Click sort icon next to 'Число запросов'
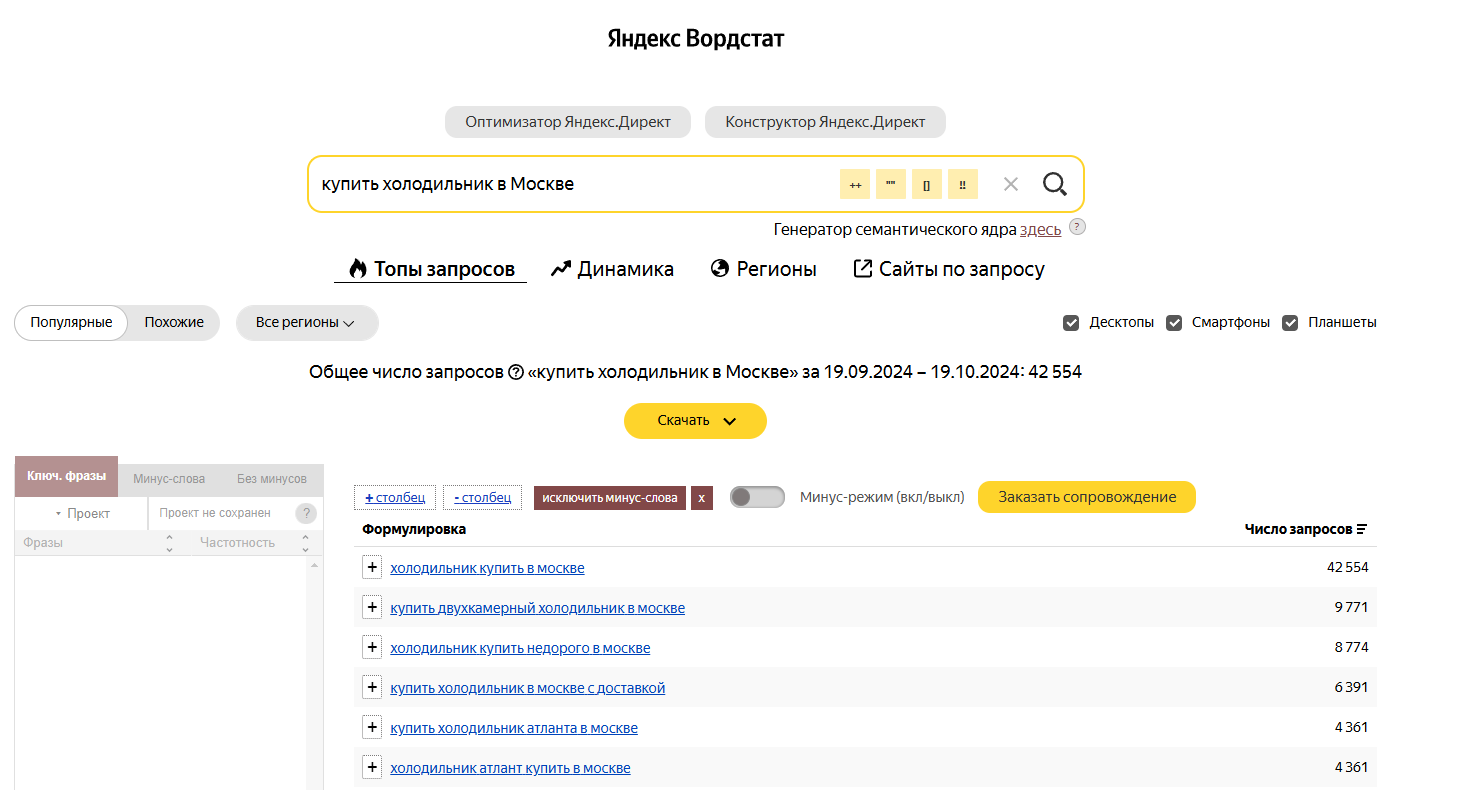The height and width of the screenshot is (790, 1464). pos(1362,529)
